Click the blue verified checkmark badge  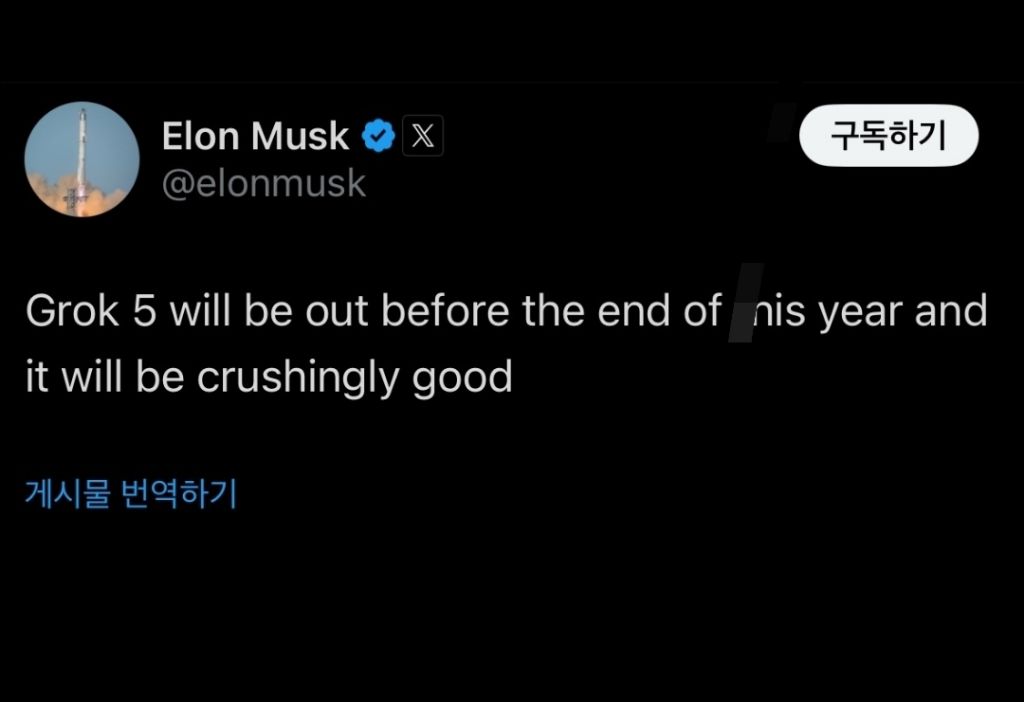[378, 136]
